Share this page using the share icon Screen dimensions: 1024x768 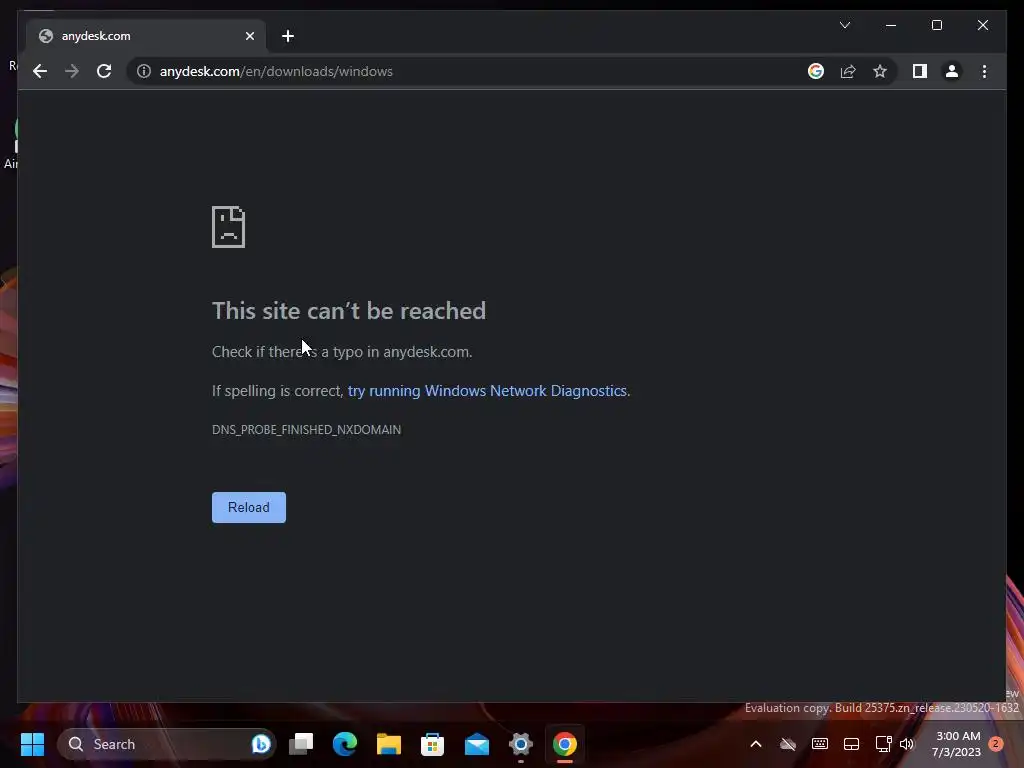(x=848, y=71)
